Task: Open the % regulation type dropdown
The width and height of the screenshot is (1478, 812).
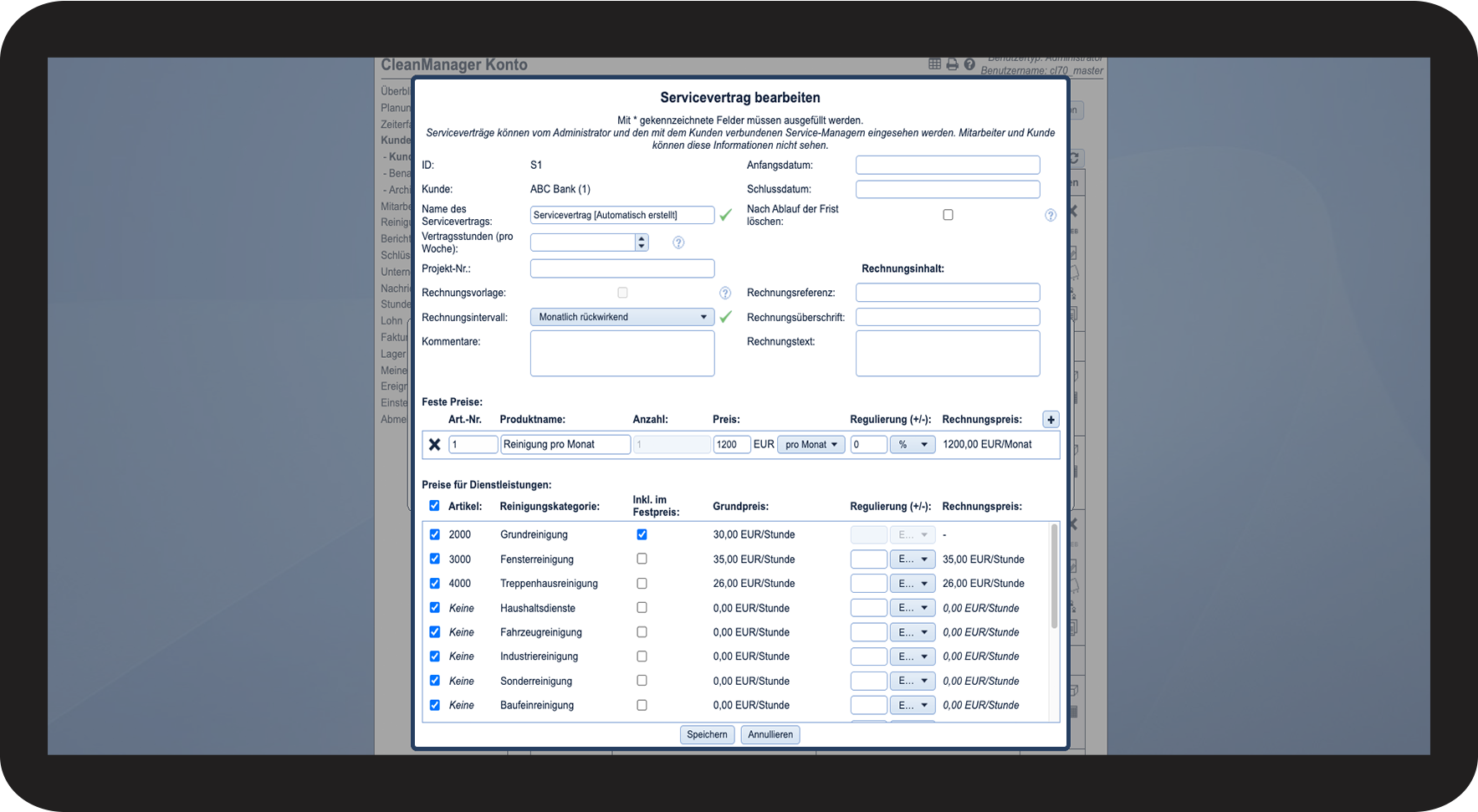Action: tap(913, 445)
